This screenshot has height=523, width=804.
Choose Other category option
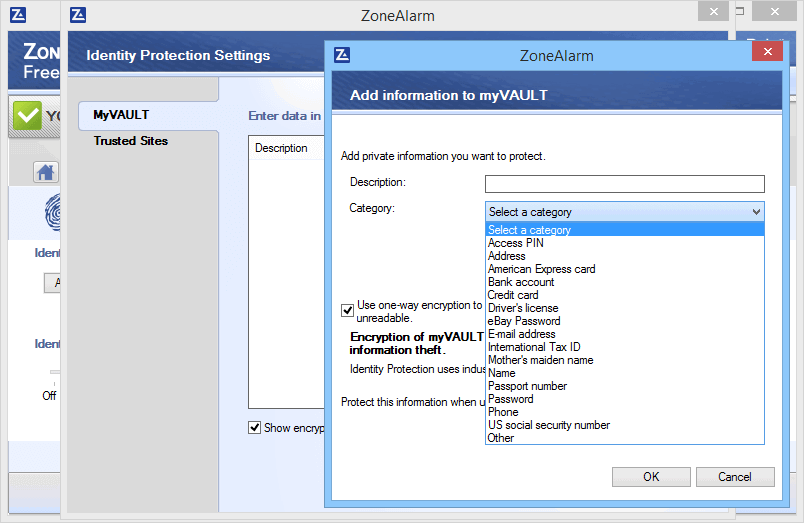(x=625, y=438)
